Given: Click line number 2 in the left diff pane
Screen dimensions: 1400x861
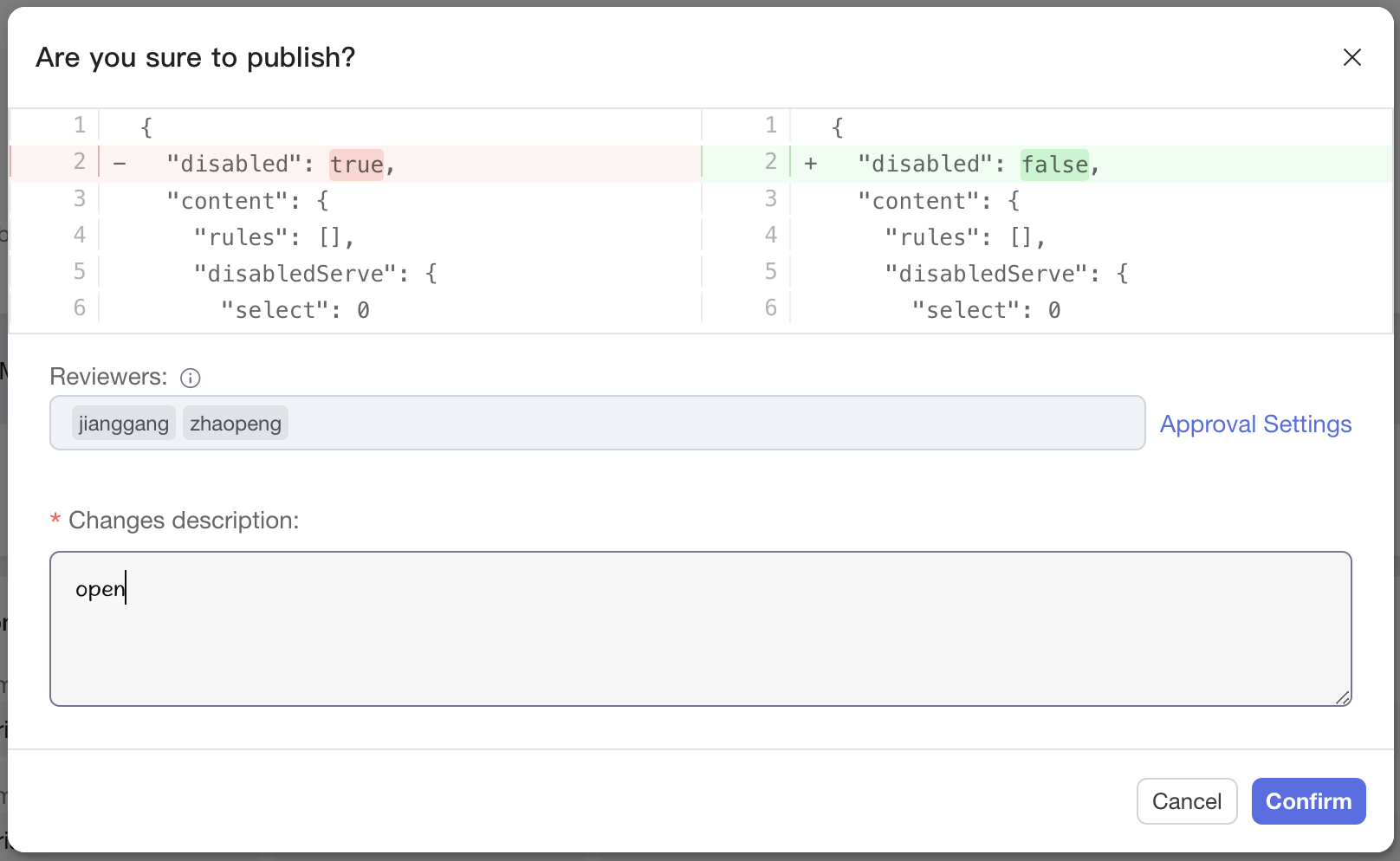Looking at the screenshot, I should coord(80,162).
